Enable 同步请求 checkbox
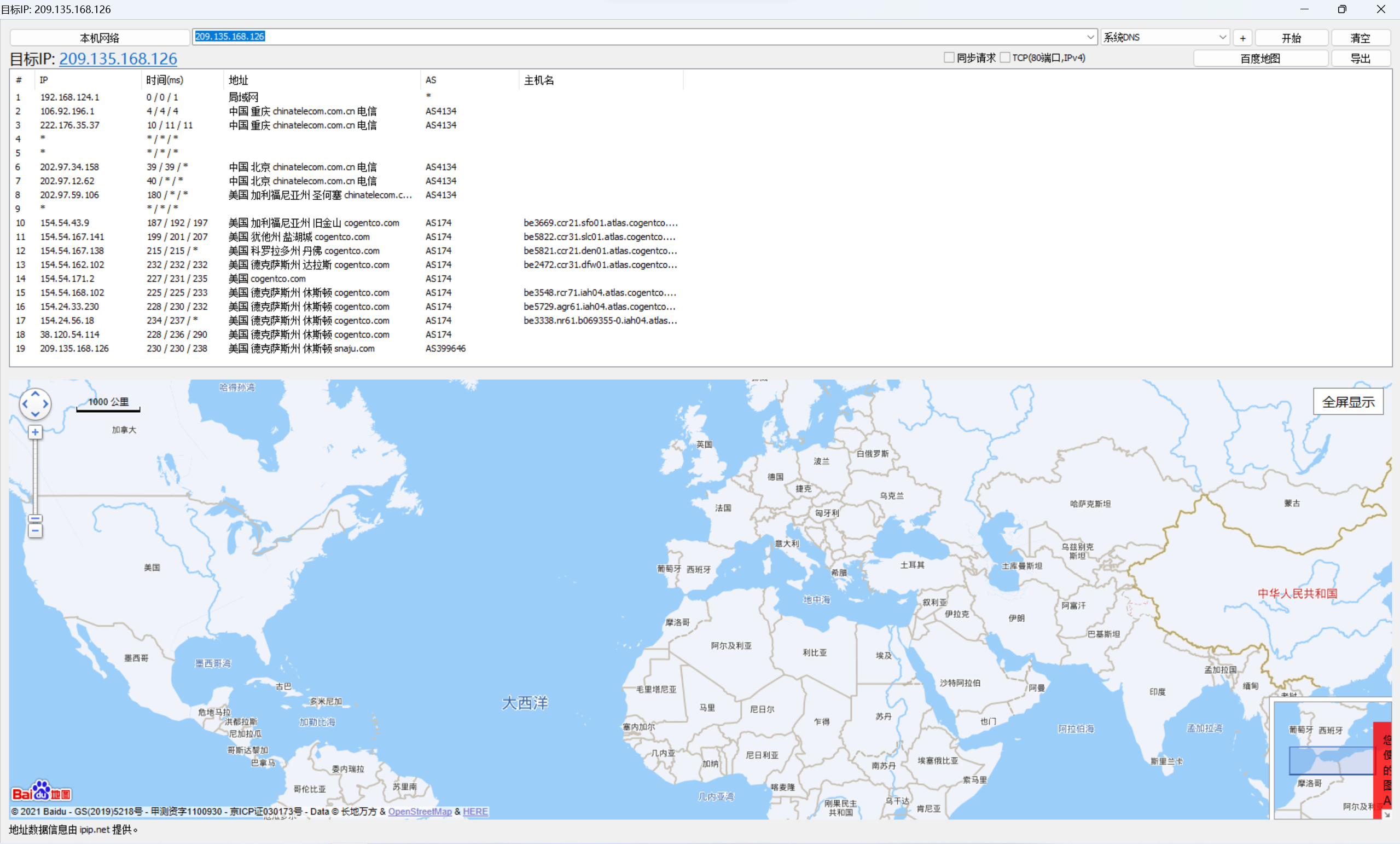The width and height of the screenshot is (1400, 844). coord(948,58)
